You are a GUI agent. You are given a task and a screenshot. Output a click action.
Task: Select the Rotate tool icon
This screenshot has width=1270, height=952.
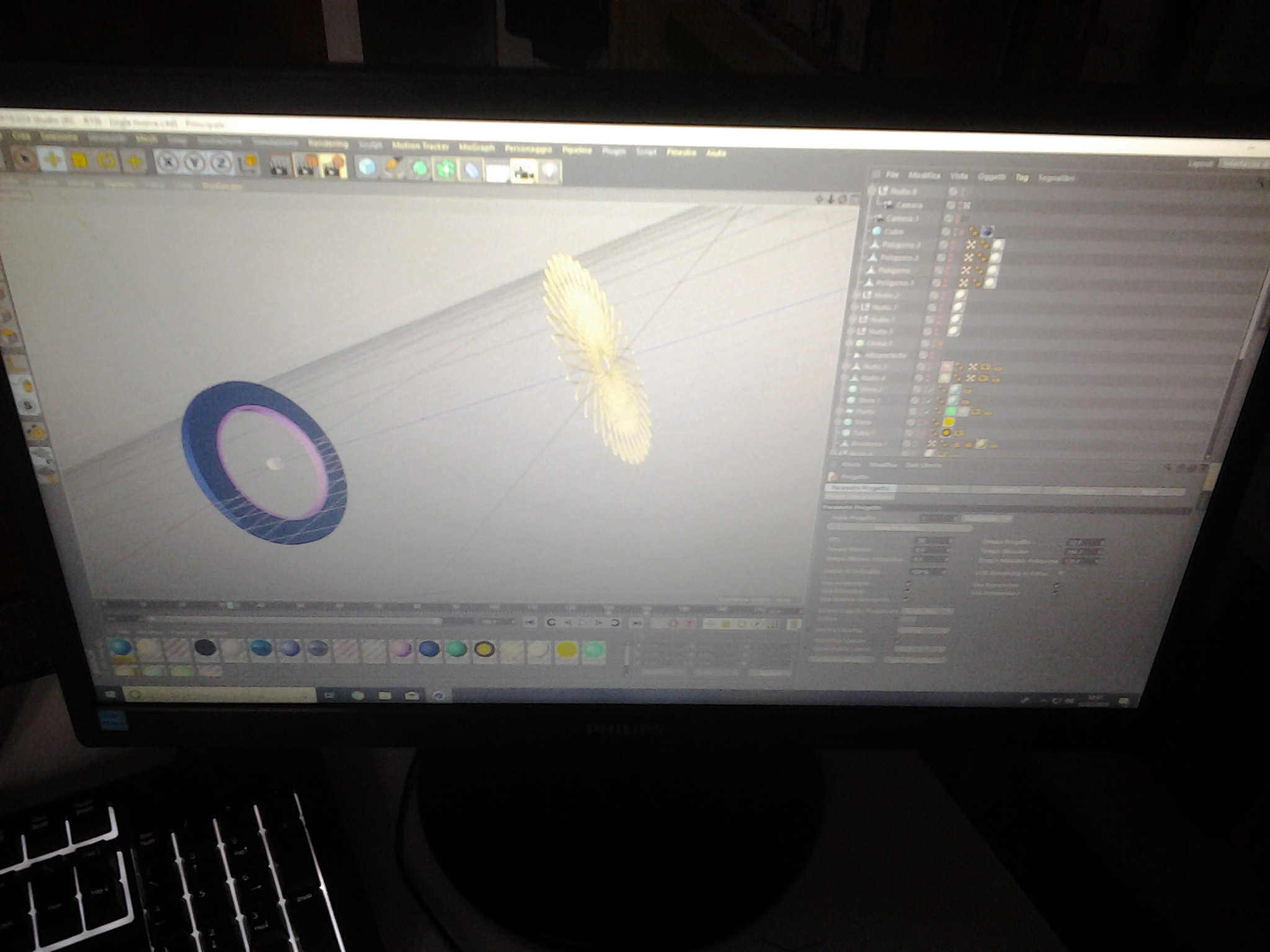107,161
